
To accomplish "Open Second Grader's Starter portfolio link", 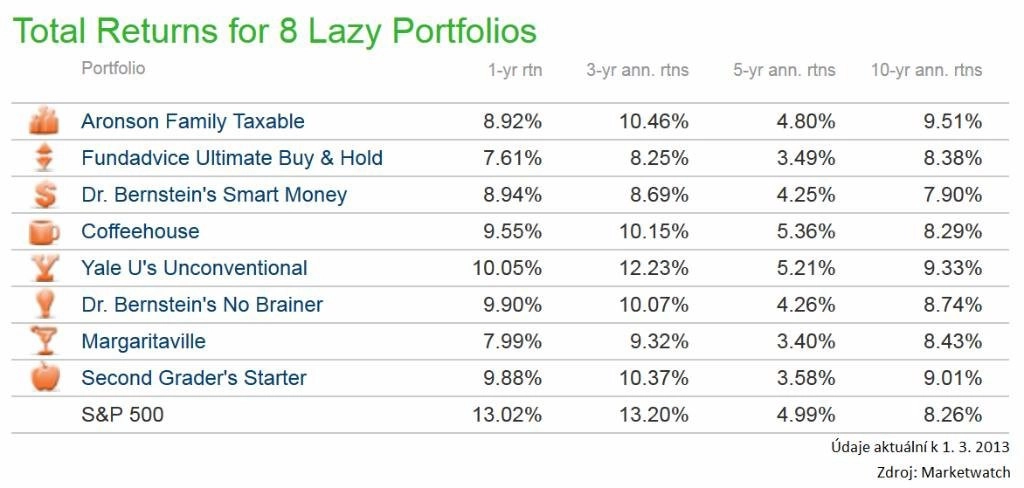I will [x=194, y=378].
